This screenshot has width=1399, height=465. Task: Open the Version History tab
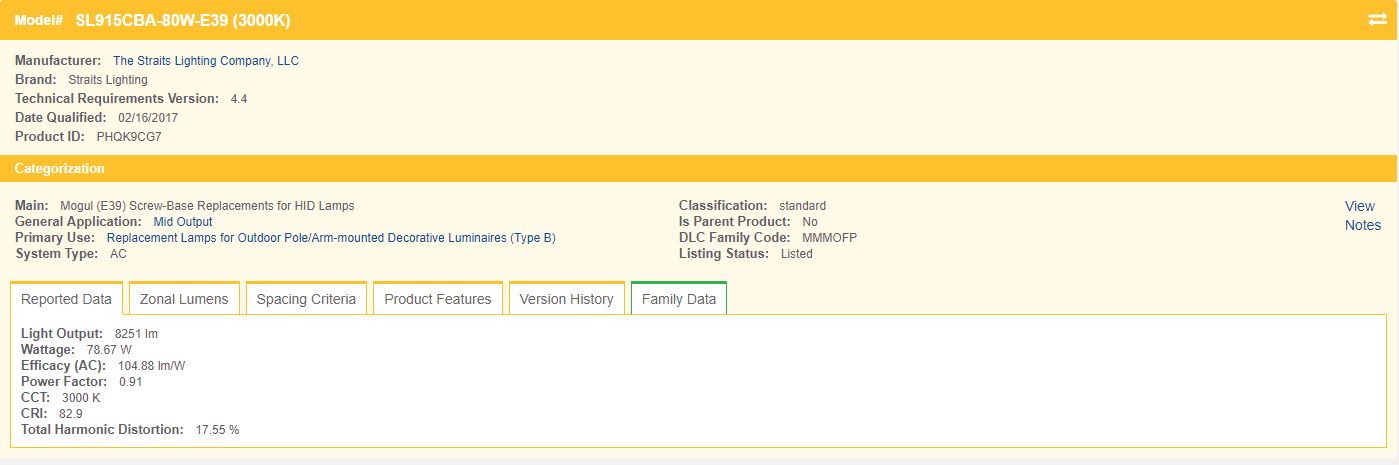pyautogui.click(x=567, y=299)
